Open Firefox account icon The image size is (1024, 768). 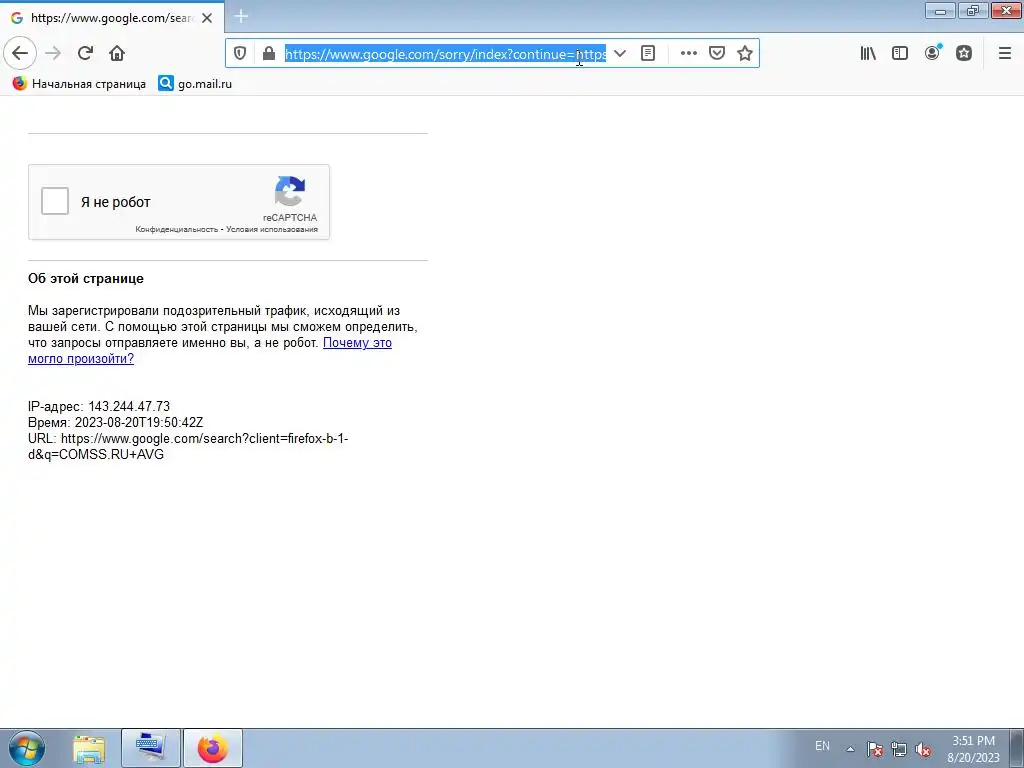tap(933, 53)
